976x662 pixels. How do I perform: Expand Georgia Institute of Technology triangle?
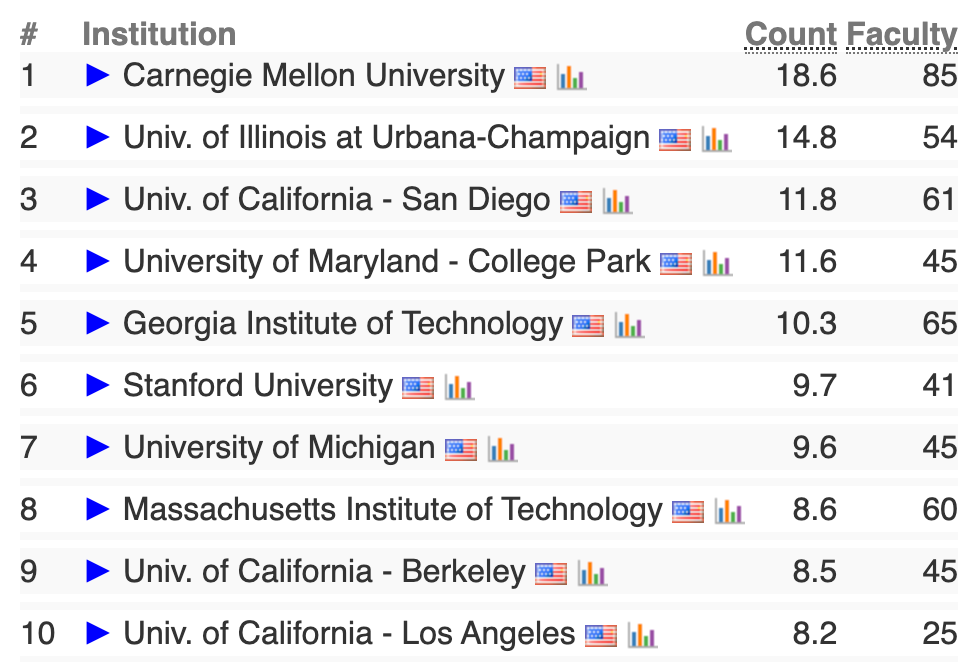pyautogui.click(x=97, y=324)
